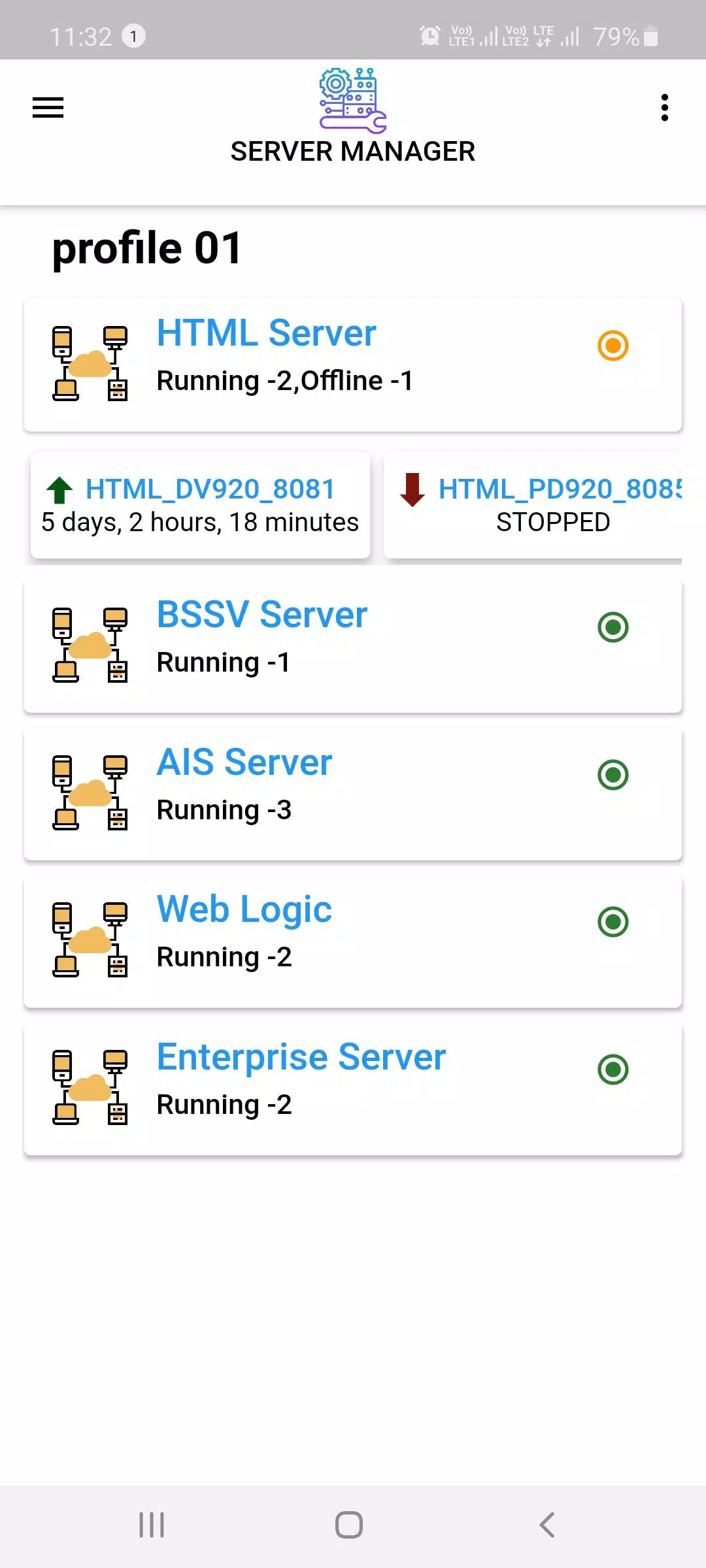Screen dimensions: 706x1568
Task: Tap the Server Manager logo icon
Action: pos(353,100)
